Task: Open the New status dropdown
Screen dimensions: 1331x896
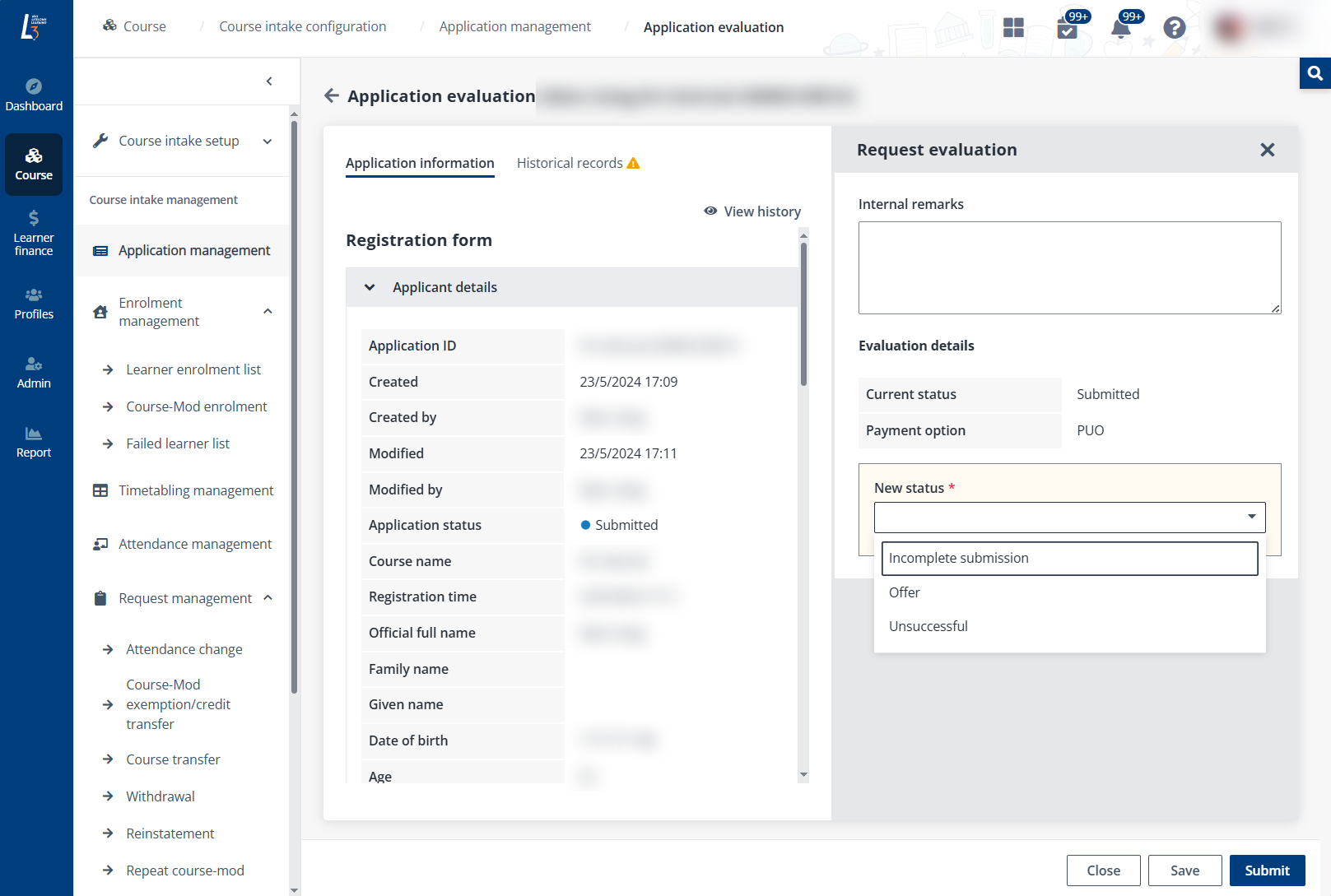Action: tap(1069, 517)
